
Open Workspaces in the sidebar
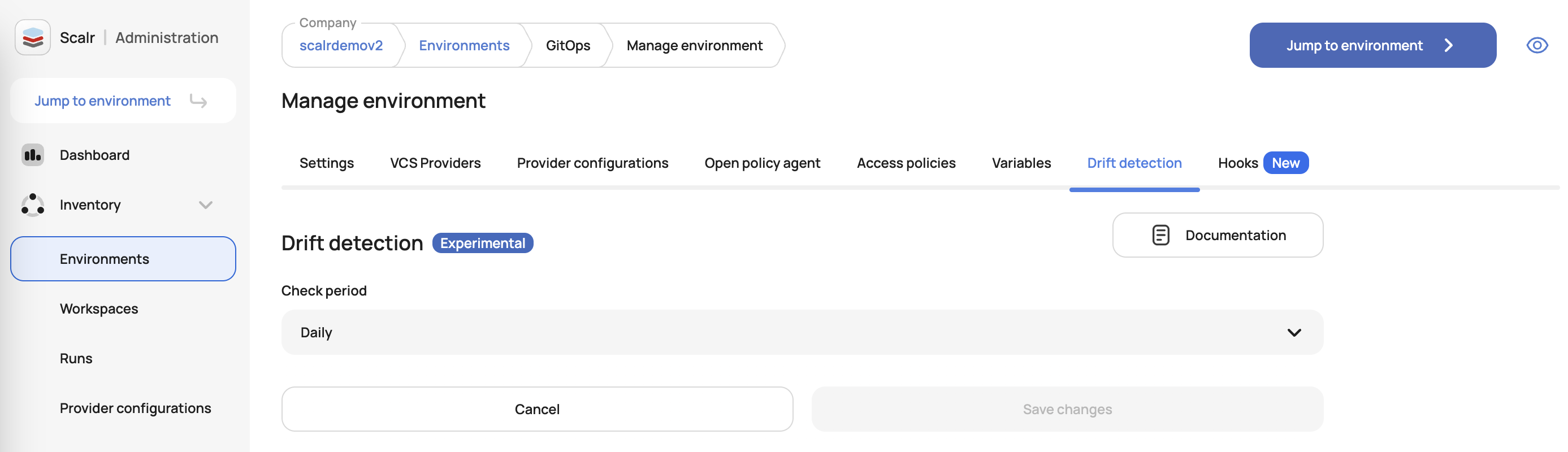pyautogui.click(x=99, y=309)
